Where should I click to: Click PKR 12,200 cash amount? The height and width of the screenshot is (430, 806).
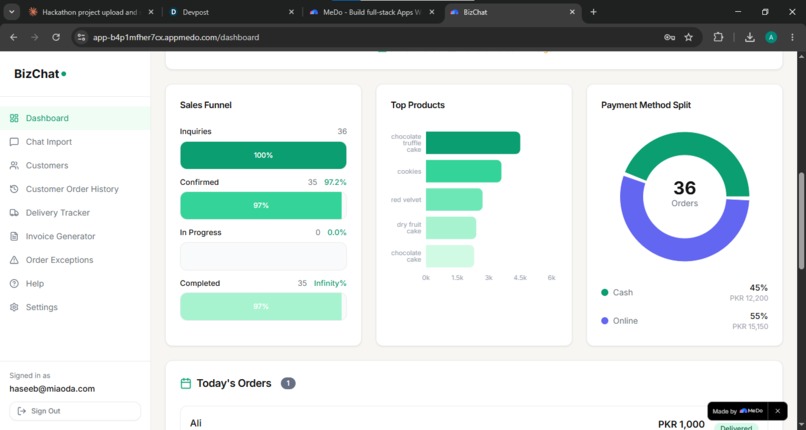[x=749, y=298]
